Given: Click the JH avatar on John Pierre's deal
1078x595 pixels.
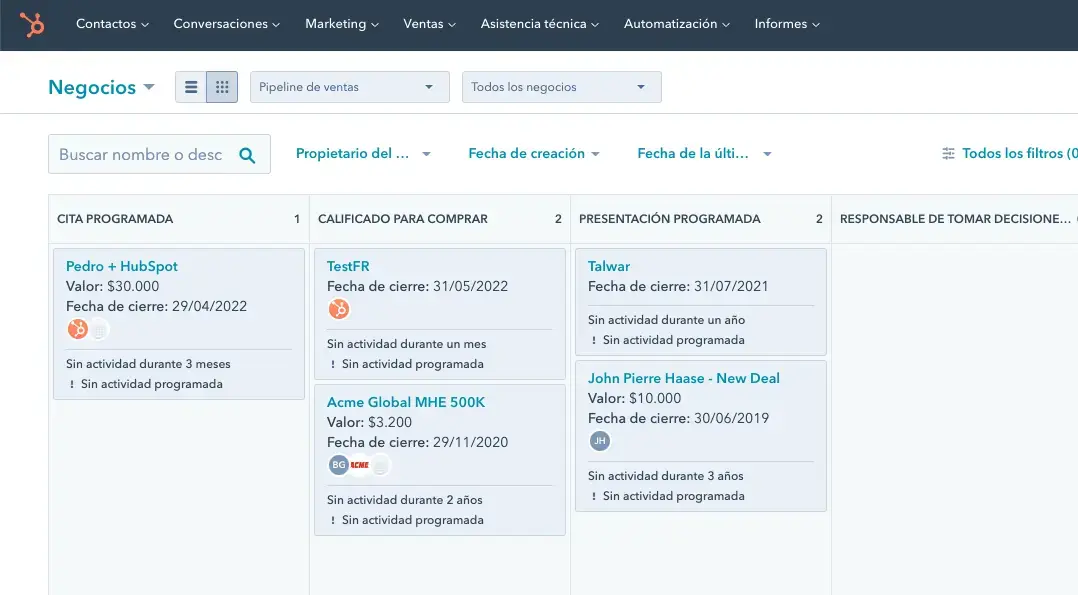Looking at the screenshot, I should (599, 439).
